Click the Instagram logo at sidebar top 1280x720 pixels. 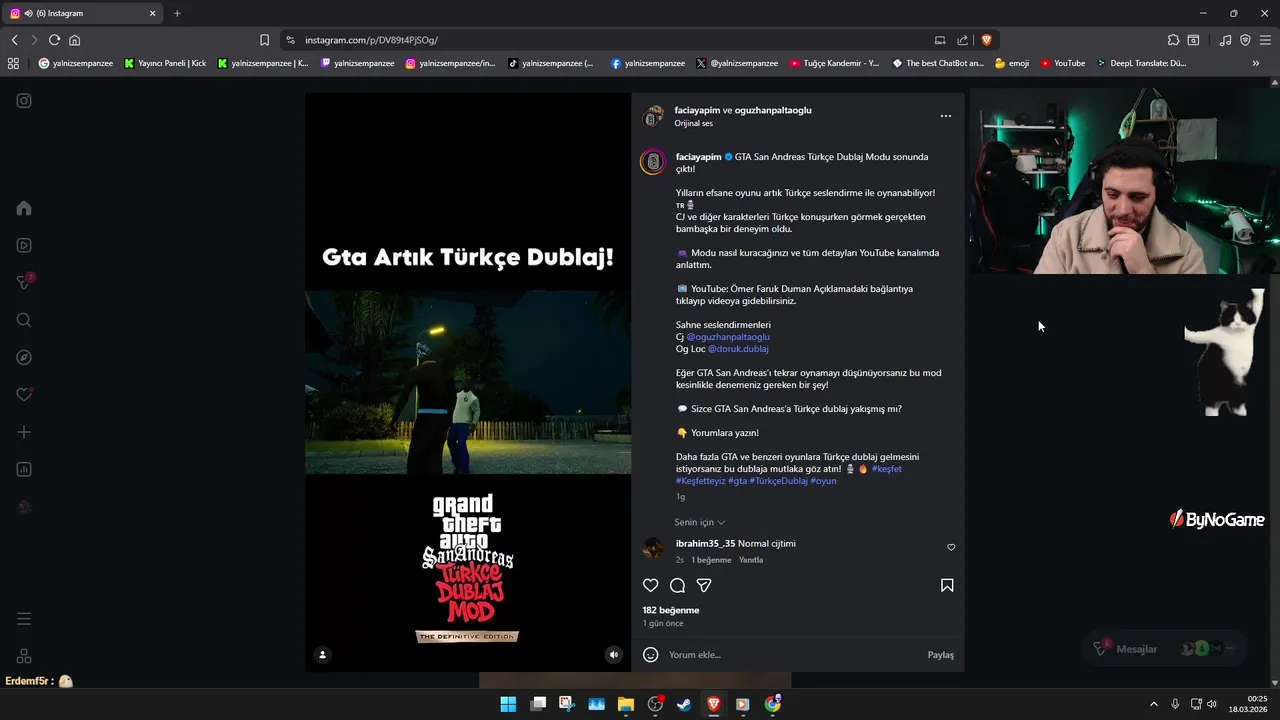[24, 100]
